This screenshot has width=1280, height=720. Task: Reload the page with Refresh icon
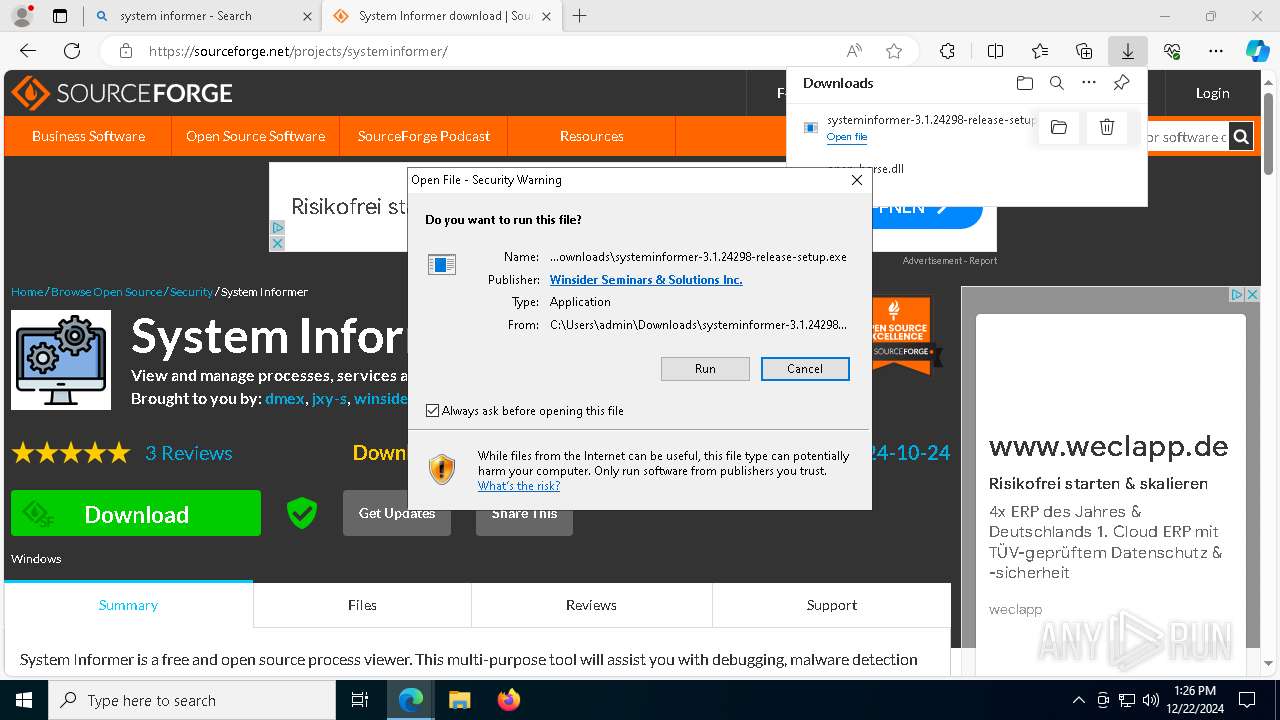(x=72, y=51)
